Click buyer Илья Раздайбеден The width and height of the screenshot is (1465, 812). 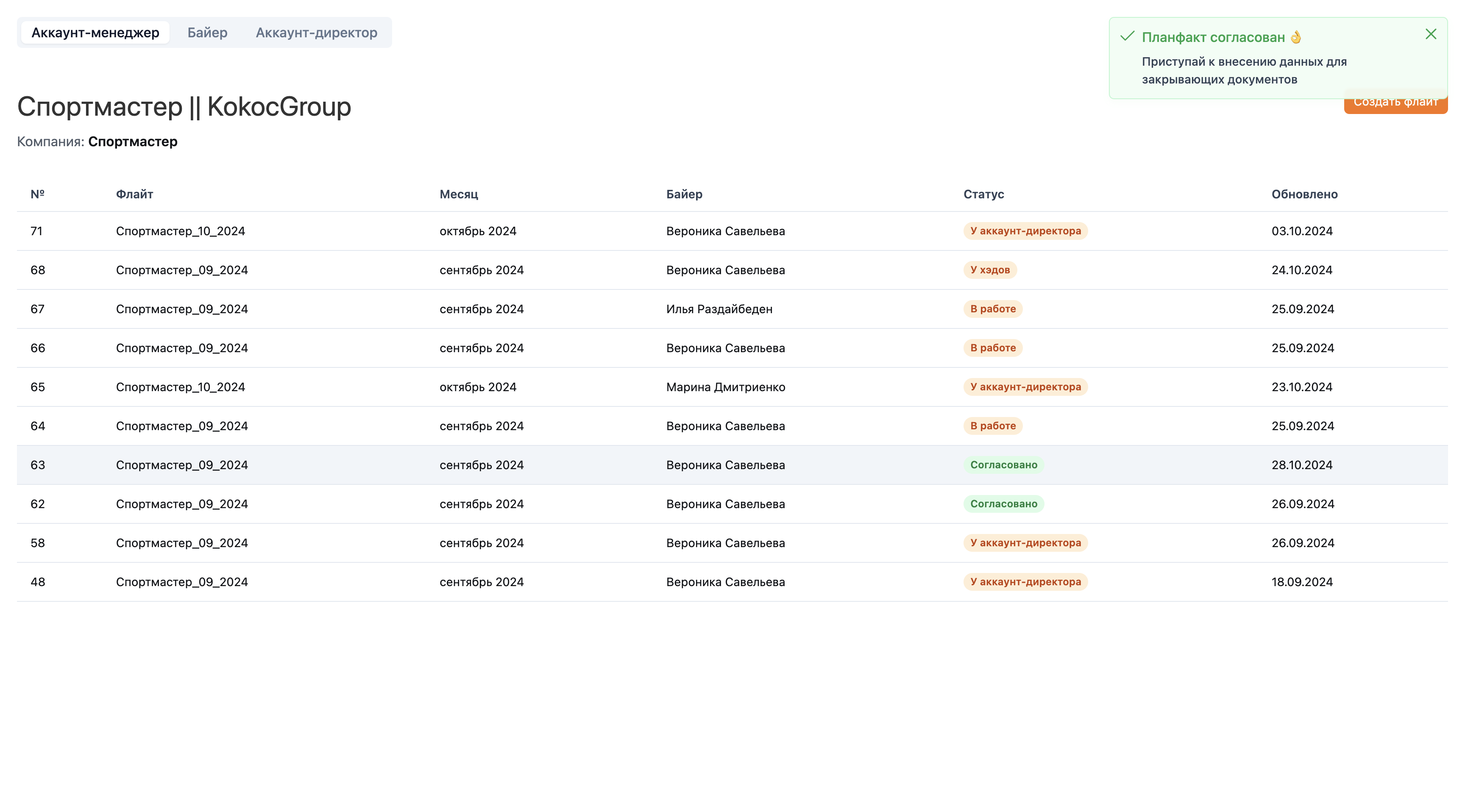click(x=719, y=309)
